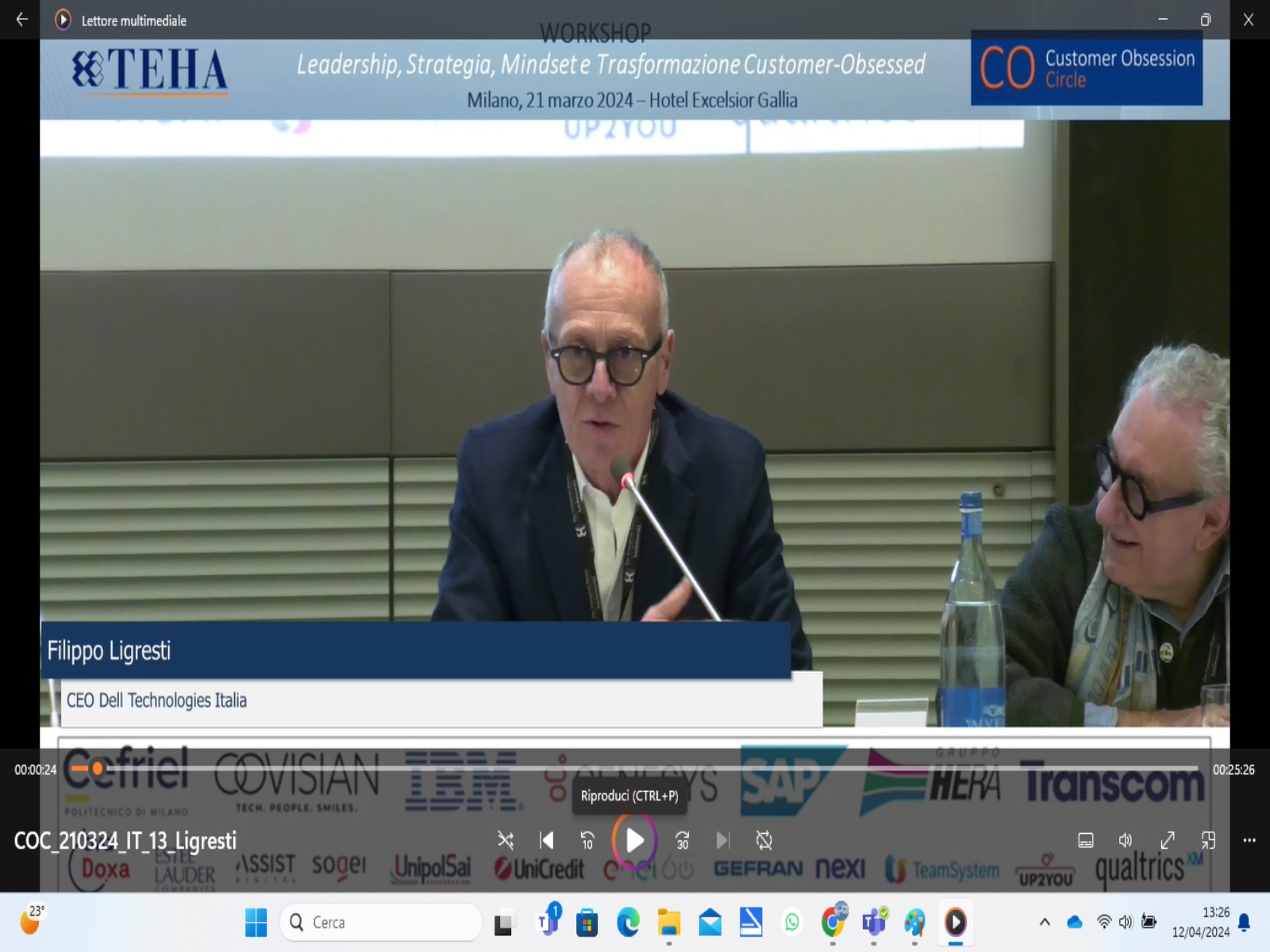
Task: Open OneDrive cloud icon in system tray
Action: pyautogui.click(x=1075, y=922)
